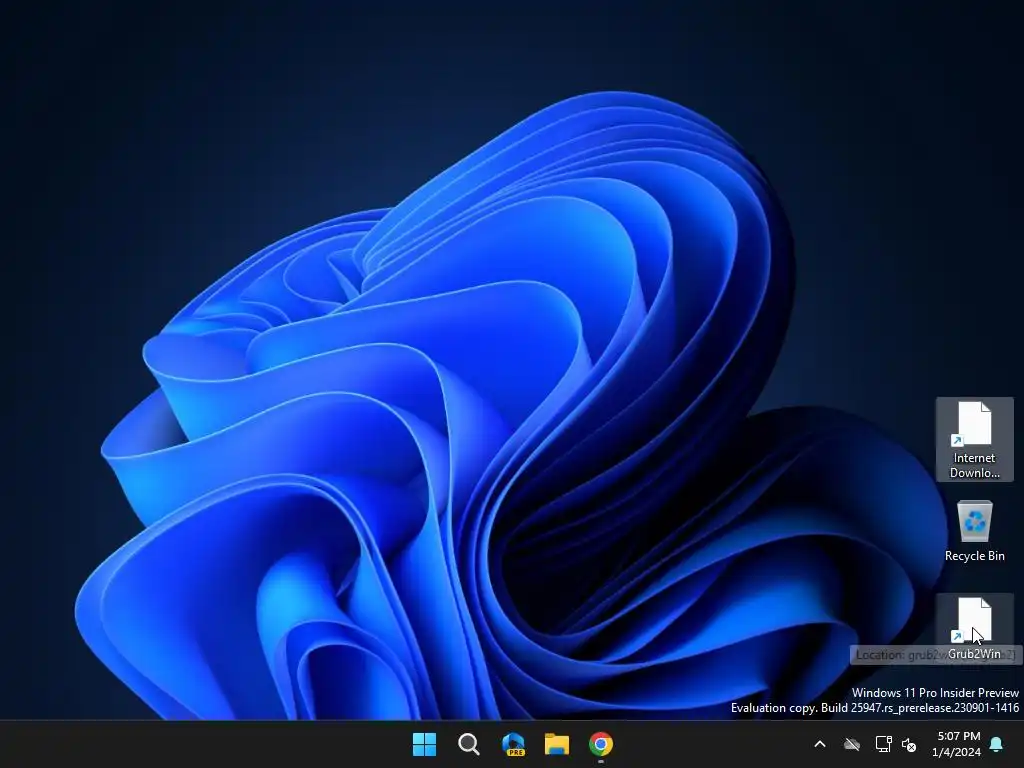Open the Windows Start menu
The width and height of the screenshot is (1024, 768).
pos(424,744)
